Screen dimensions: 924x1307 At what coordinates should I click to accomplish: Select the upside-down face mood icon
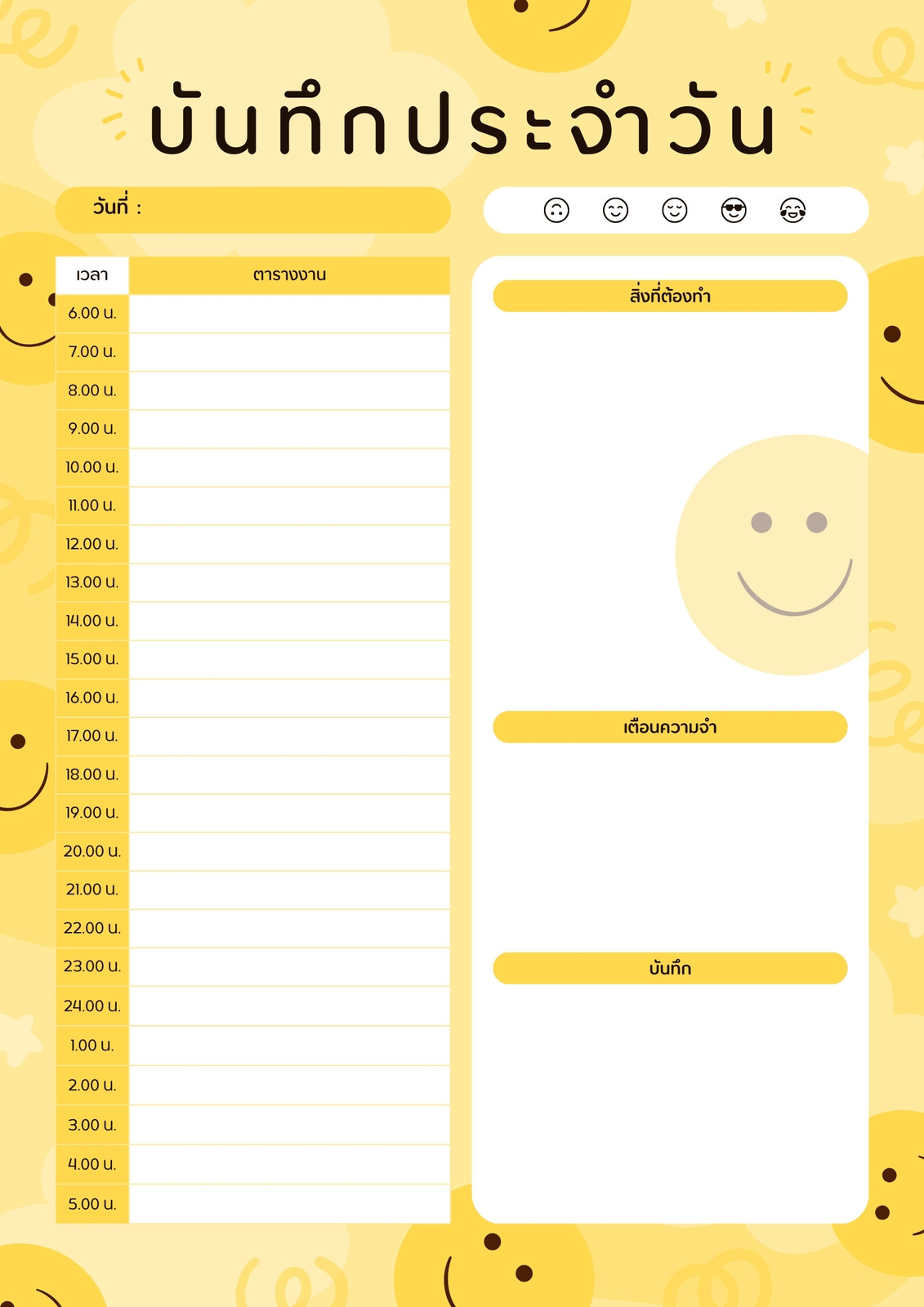(x=556, y=211)
